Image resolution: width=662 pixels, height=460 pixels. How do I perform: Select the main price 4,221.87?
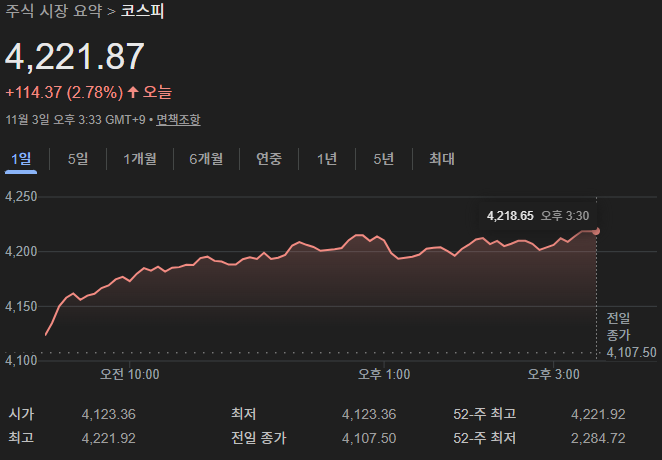[75, 57]
